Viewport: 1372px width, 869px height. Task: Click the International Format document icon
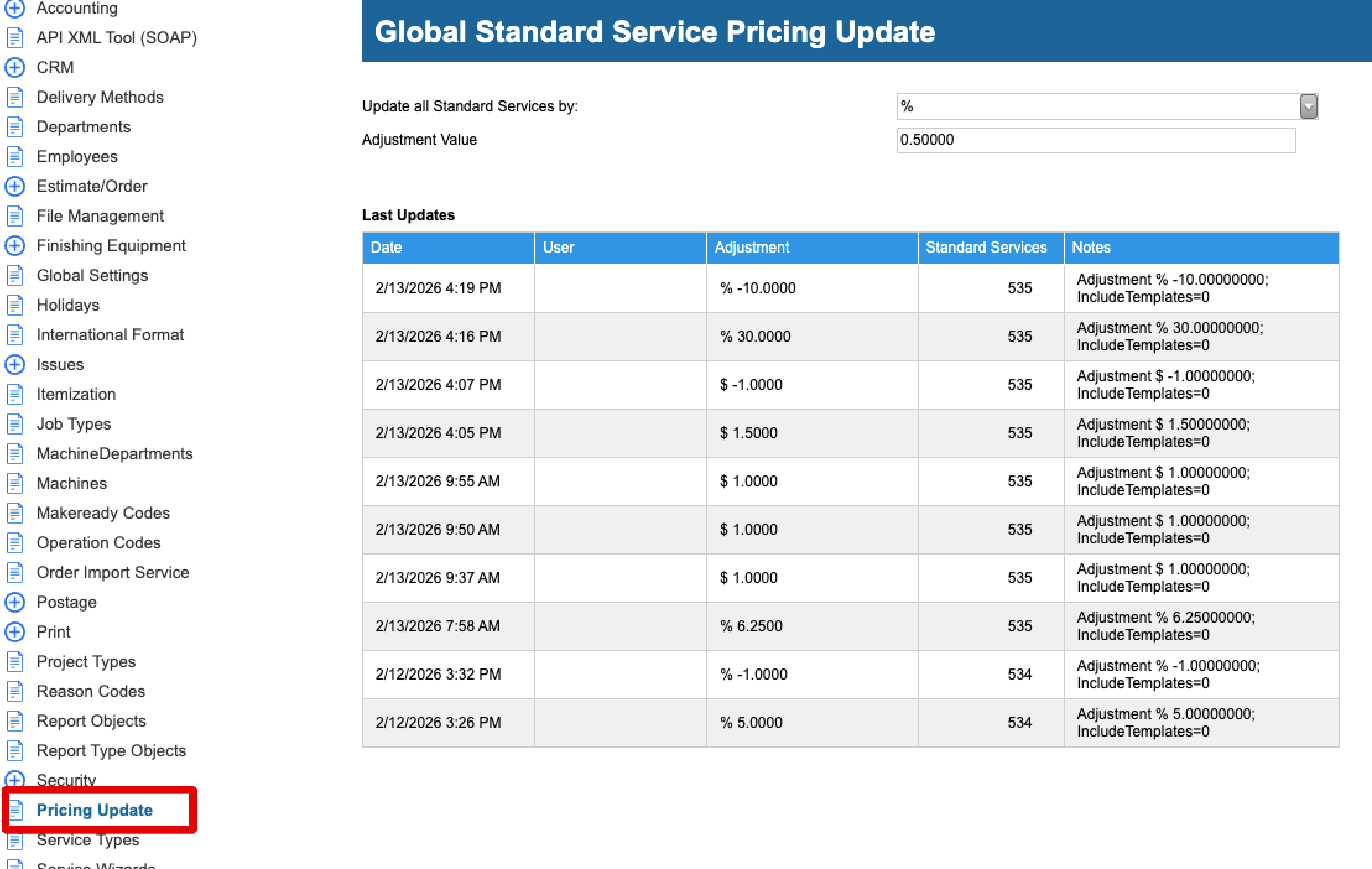point(15,335)
